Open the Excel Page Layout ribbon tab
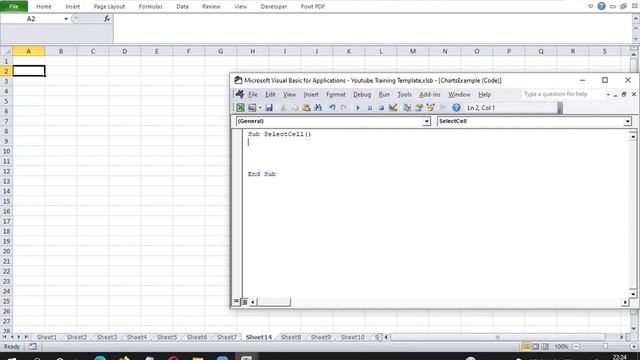640x360 pixels. click(109, 7)
